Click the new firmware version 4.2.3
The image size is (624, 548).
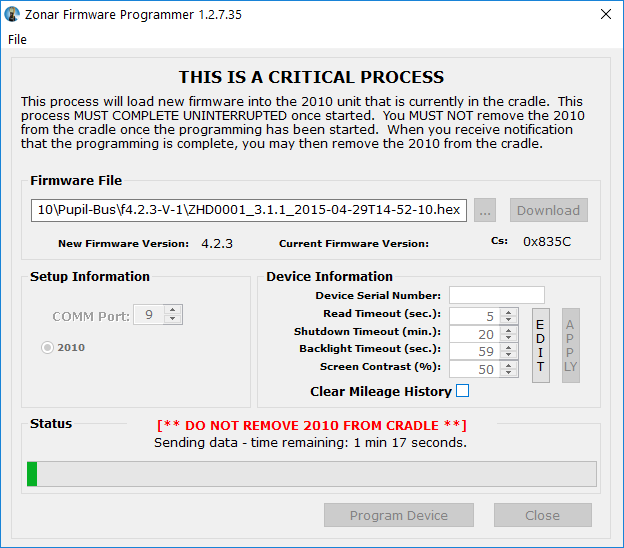217,244
